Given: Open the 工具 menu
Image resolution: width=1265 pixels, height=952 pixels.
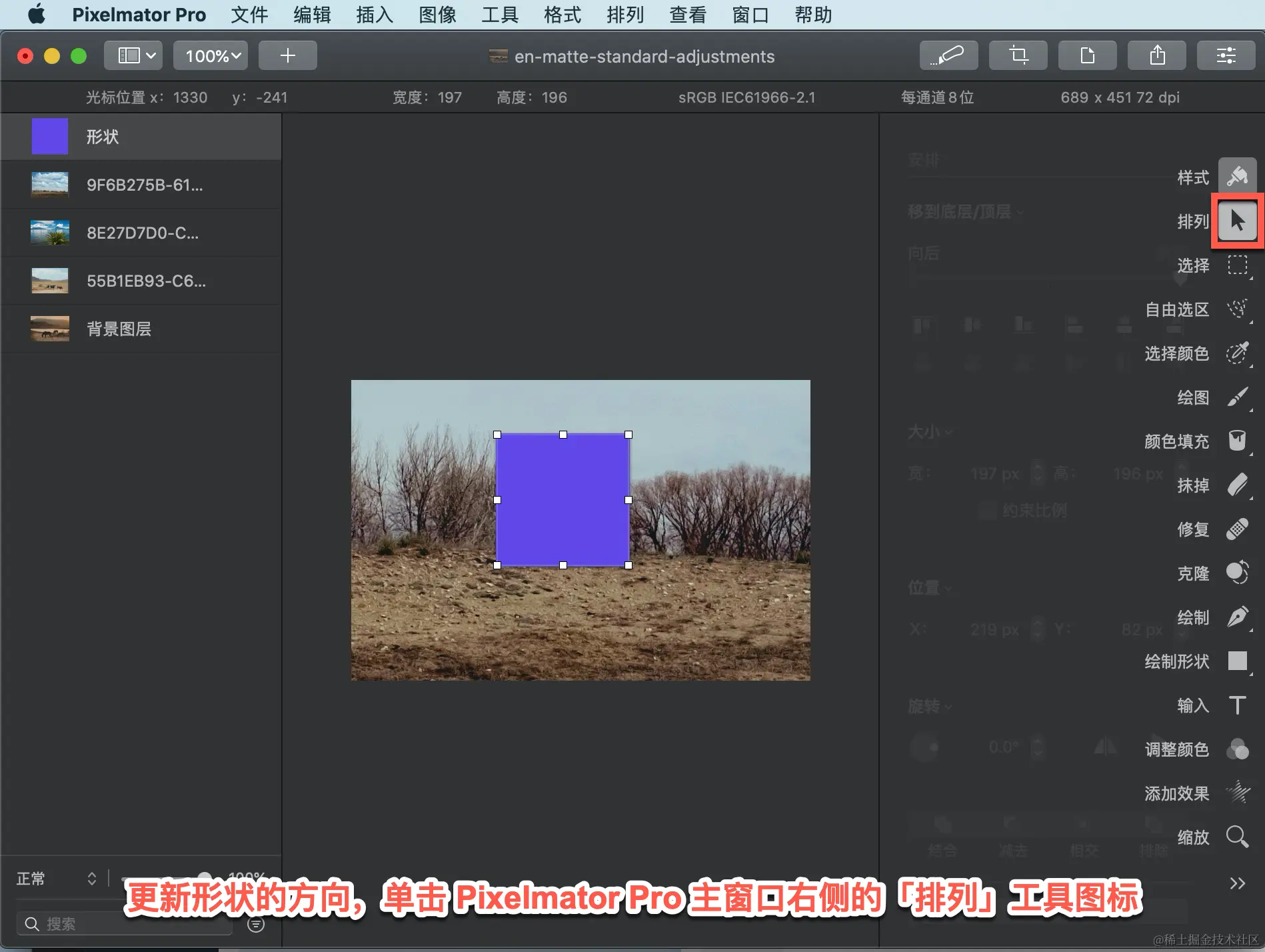Looking at the screenshot, I should 500,15.
